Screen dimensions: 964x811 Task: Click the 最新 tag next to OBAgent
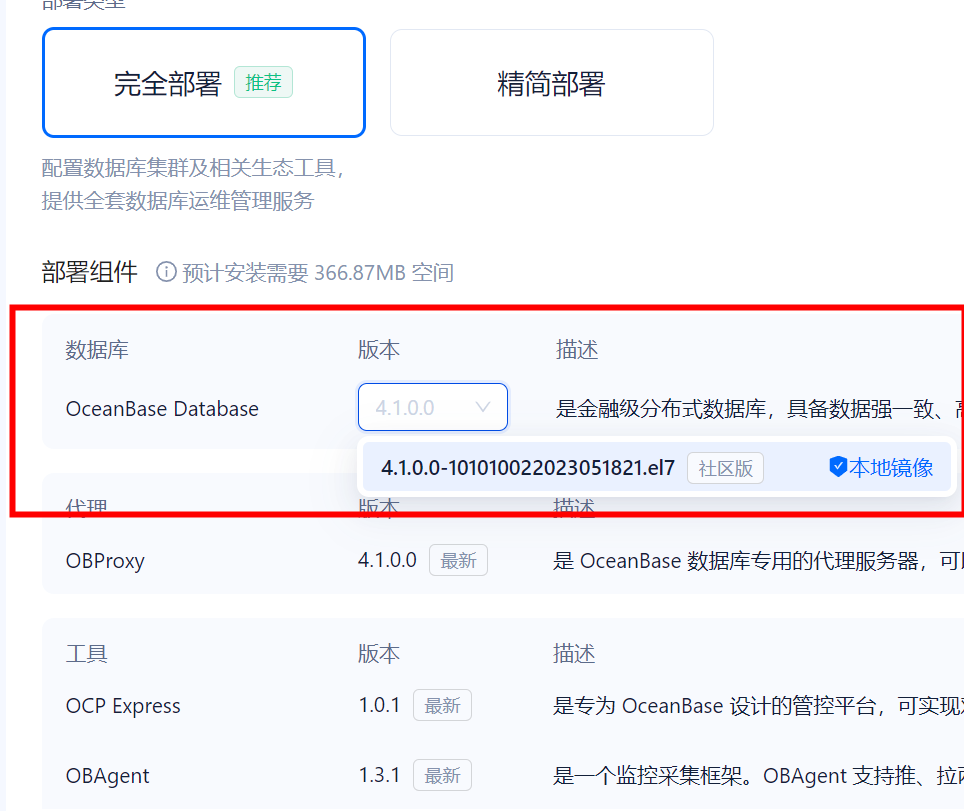(442, 775)
